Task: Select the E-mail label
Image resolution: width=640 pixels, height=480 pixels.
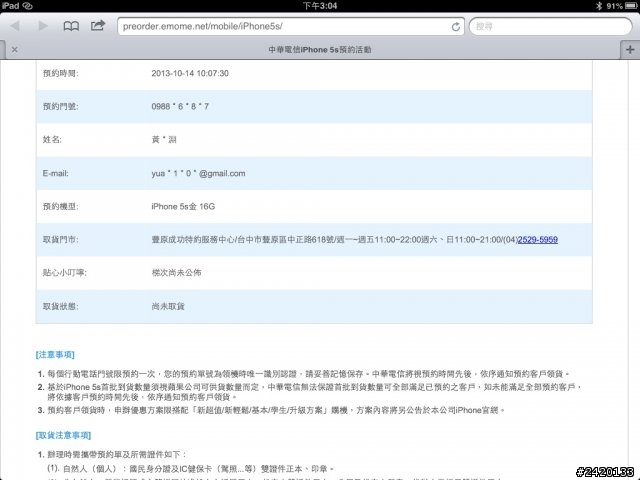Action: [x=56, y=173]
